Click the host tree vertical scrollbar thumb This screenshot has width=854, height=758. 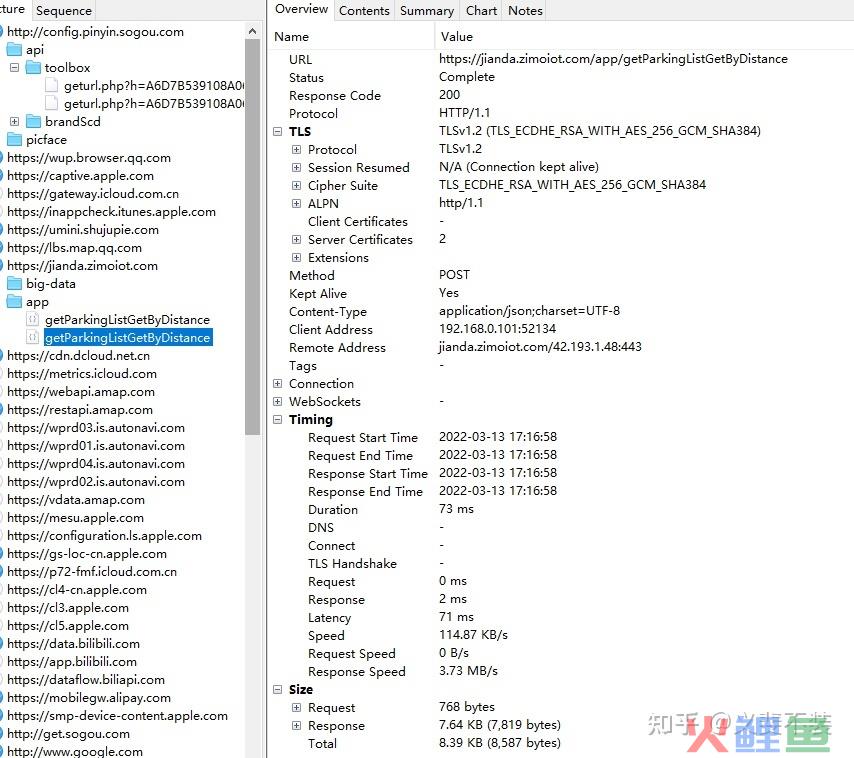point(252,237)
